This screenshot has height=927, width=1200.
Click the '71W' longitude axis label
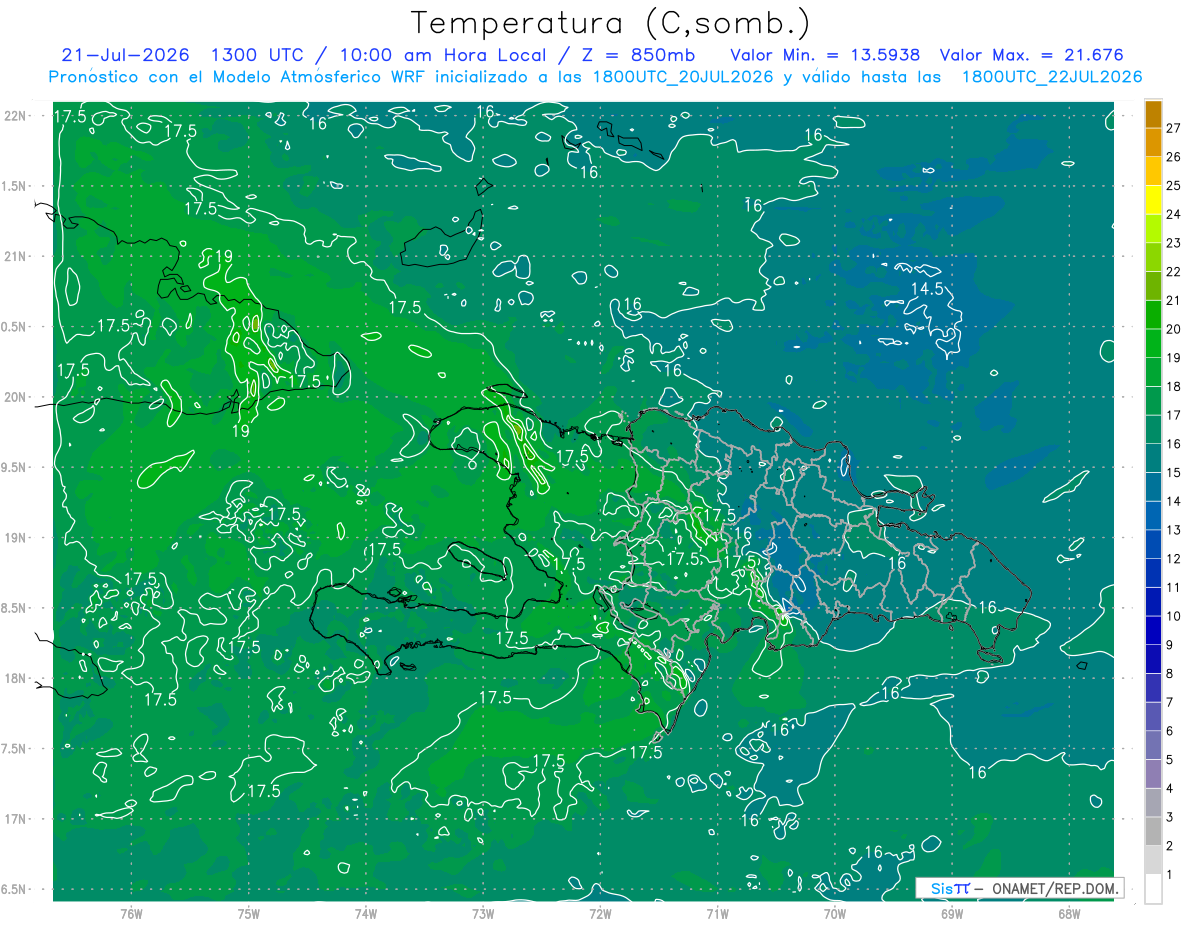click(x=717, y=915)
